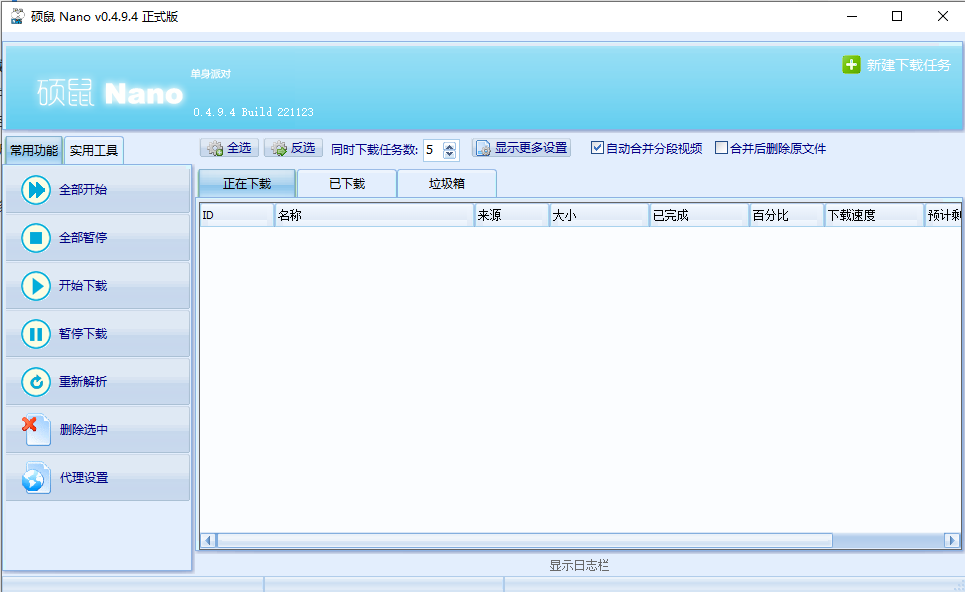Click the 删除选中 red X file icon
Viewport: 965px width, 592px height.
36,429
